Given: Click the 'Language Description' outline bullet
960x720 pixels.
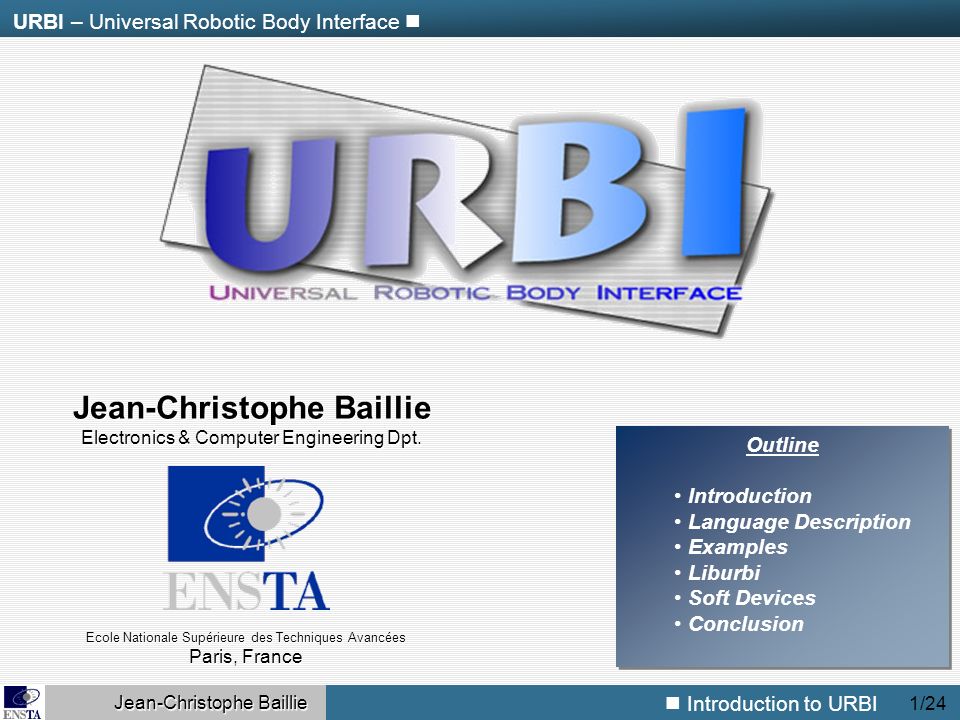Looking at the screenshot, I should (x=799, y=522).
